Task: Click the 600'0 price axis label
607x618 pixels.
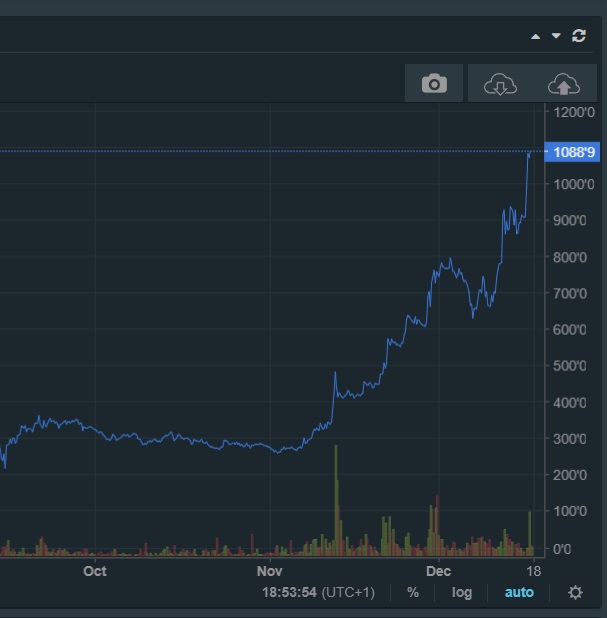Action: coord(570,330)
